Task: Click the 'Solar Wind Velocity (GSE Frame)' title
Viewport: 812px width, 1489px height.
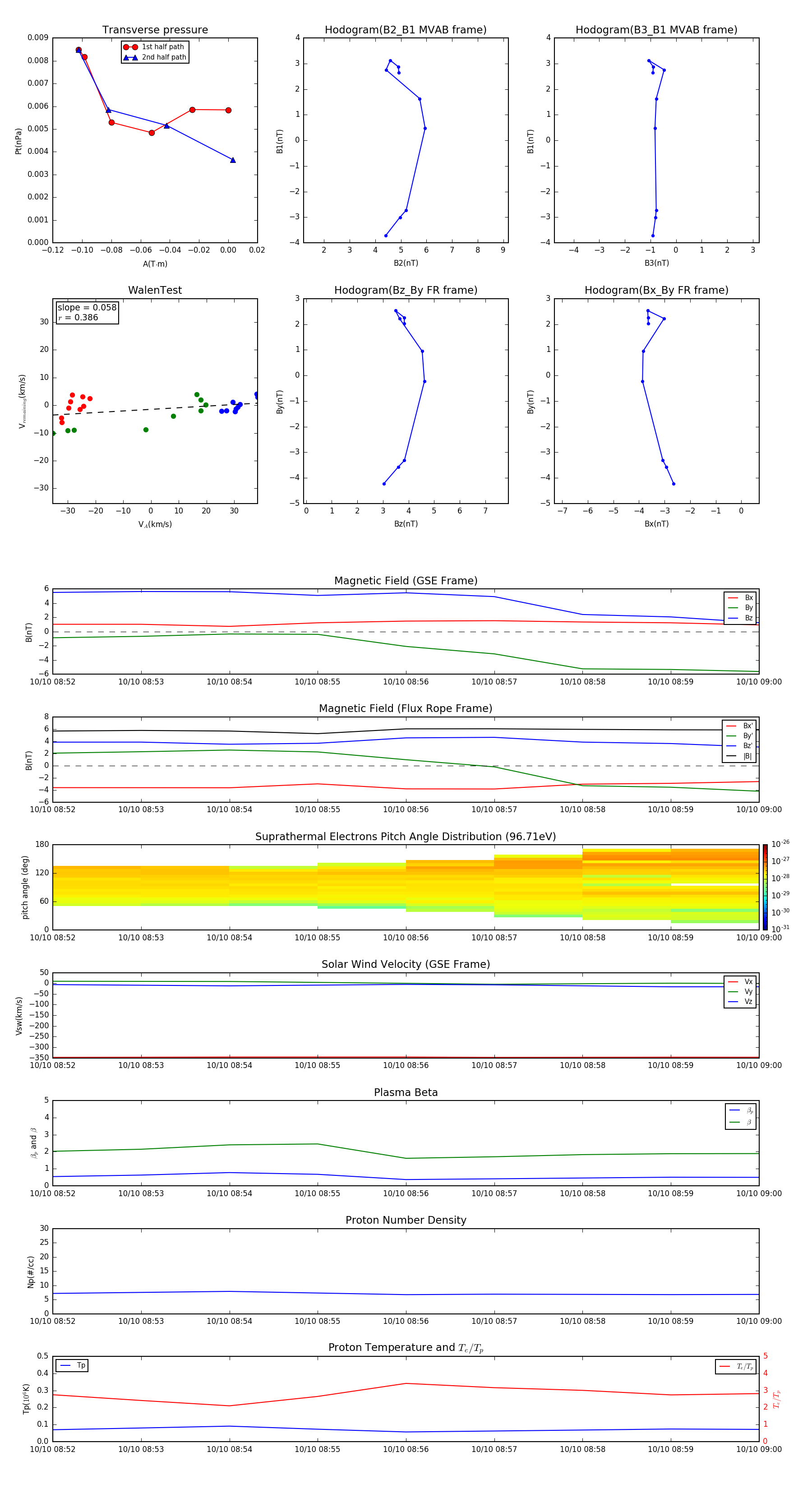Action: click(x=406, y=964)
